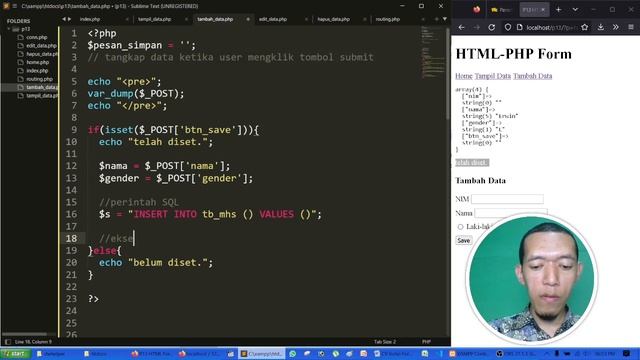
Task: Switch to edit_data.php editor tab
Action: tap(273, 19)
